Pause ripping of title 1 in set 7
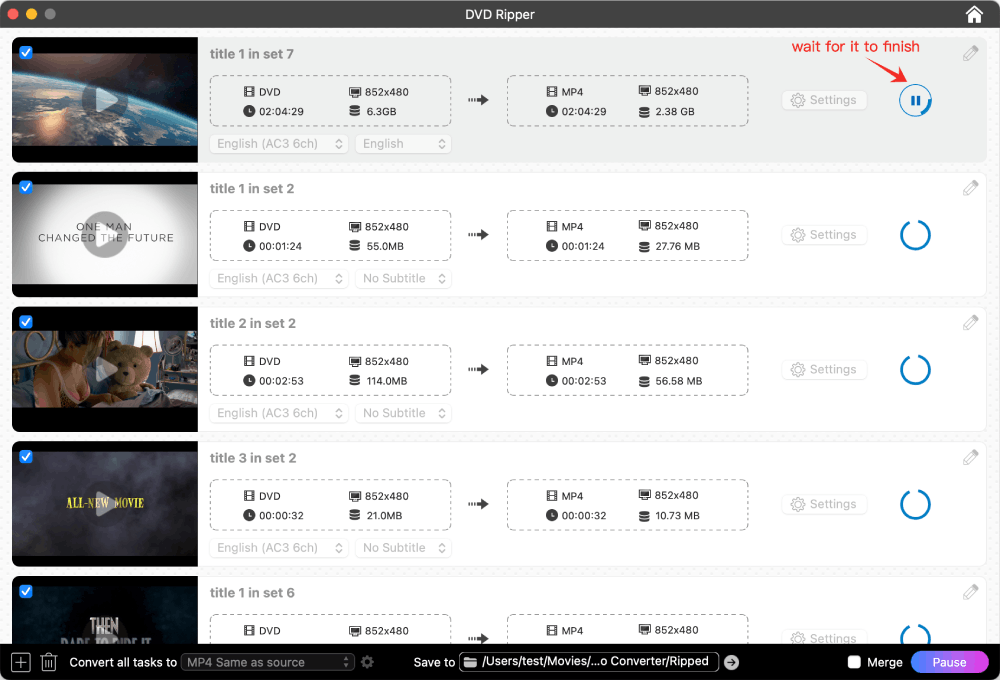The image size is (1000, 680). point(915,100)
